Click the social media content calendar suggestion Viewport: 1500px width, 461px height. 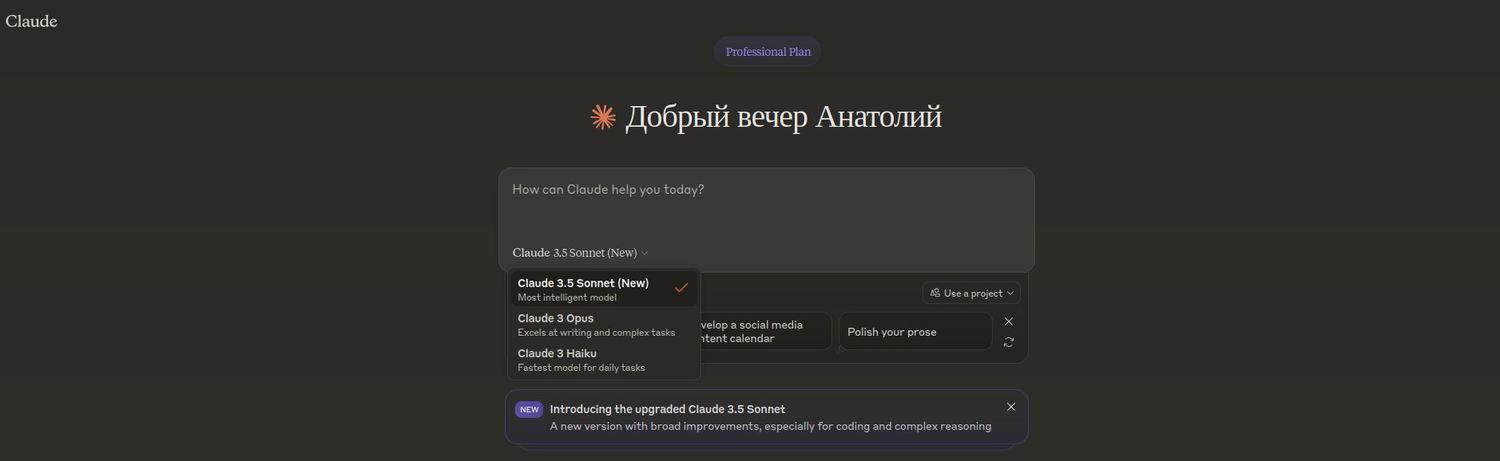[x=765, y=332]
